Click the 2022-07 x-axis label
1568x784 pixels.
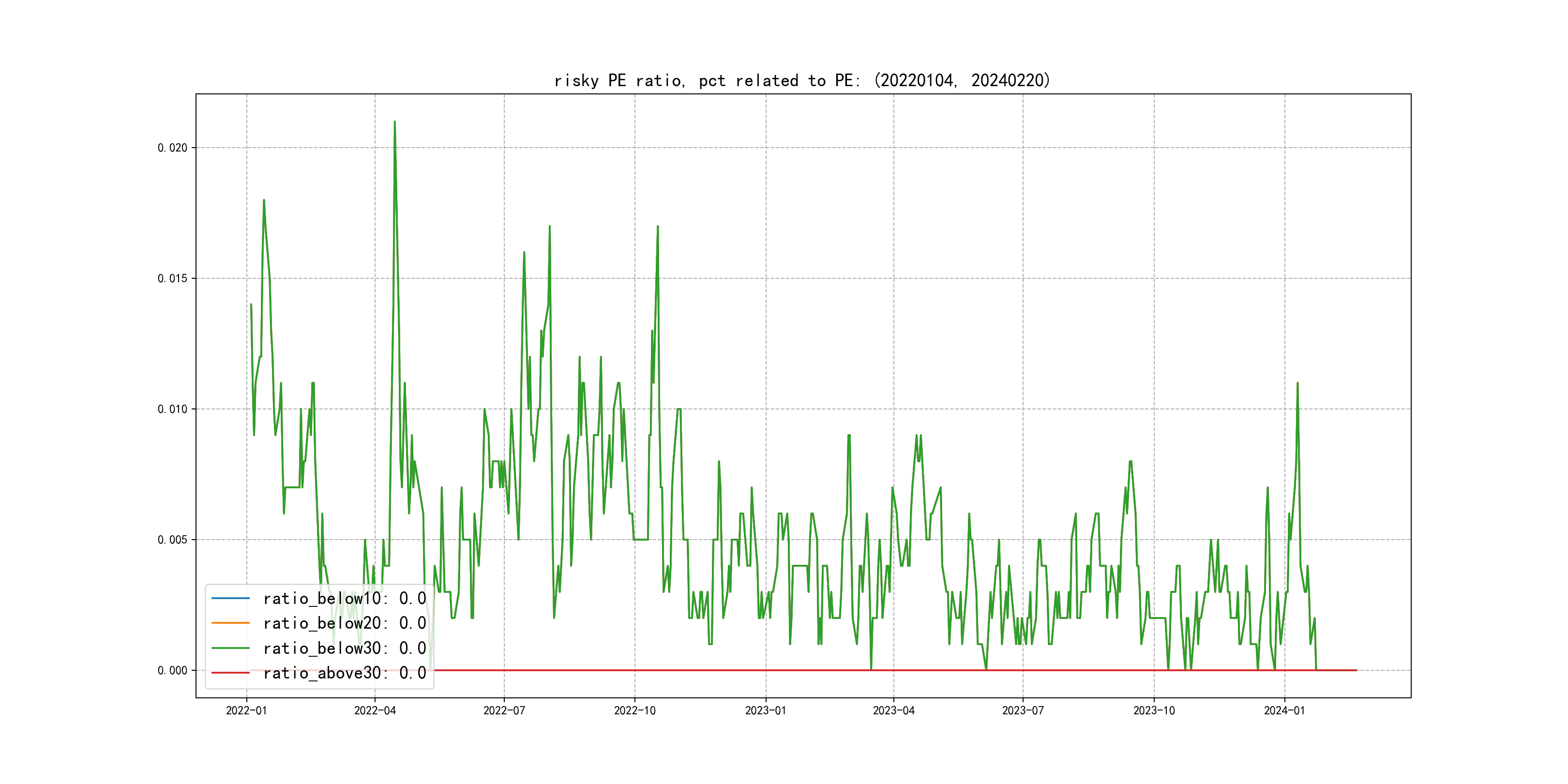pyautogui.click(x=504, y=711)
